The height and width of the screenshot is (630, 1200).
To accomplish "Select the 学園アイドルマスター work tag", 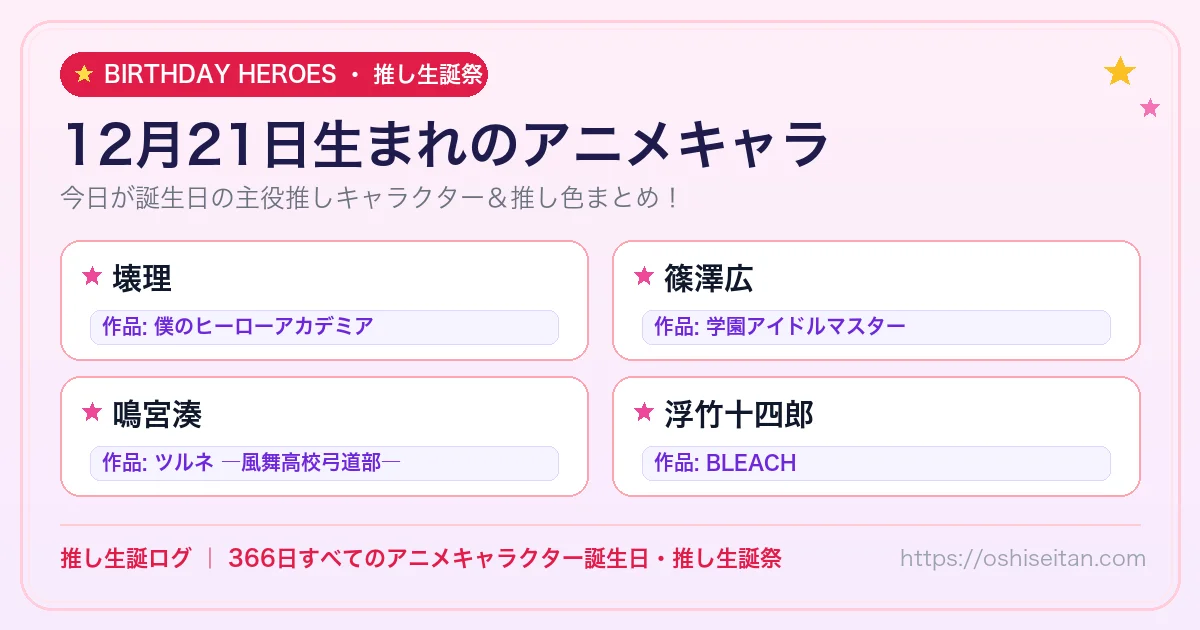I will coord(876,327).
